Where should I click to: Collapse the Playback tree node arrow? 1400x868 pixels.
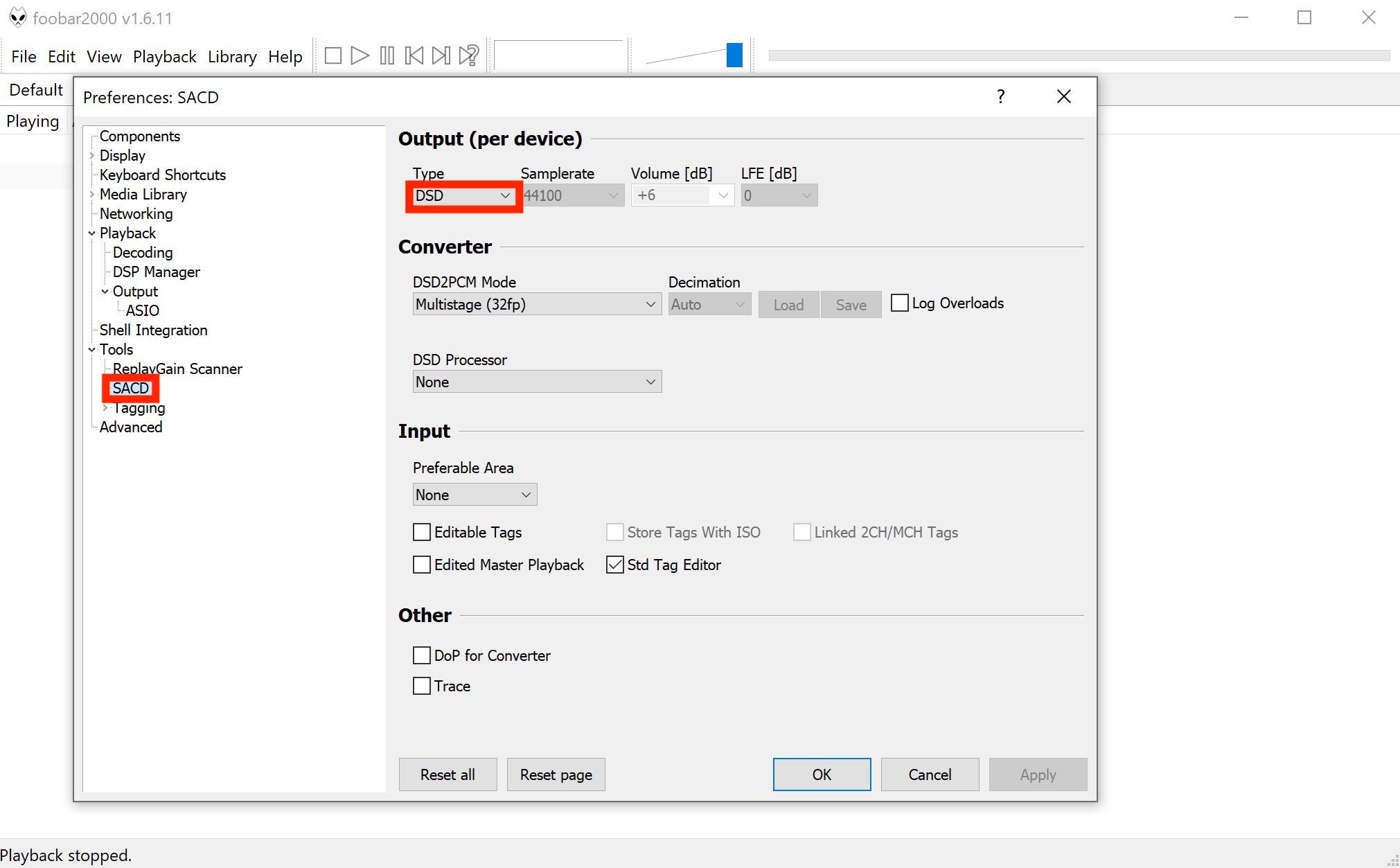click(x=91, y=233)
